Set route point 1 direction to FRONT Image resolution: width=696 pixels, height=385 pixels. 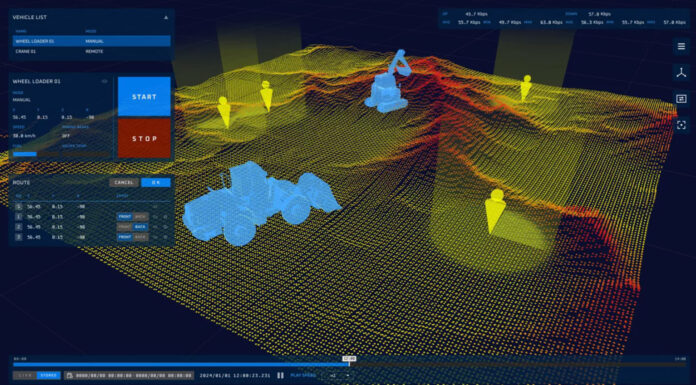coord(124,217)
